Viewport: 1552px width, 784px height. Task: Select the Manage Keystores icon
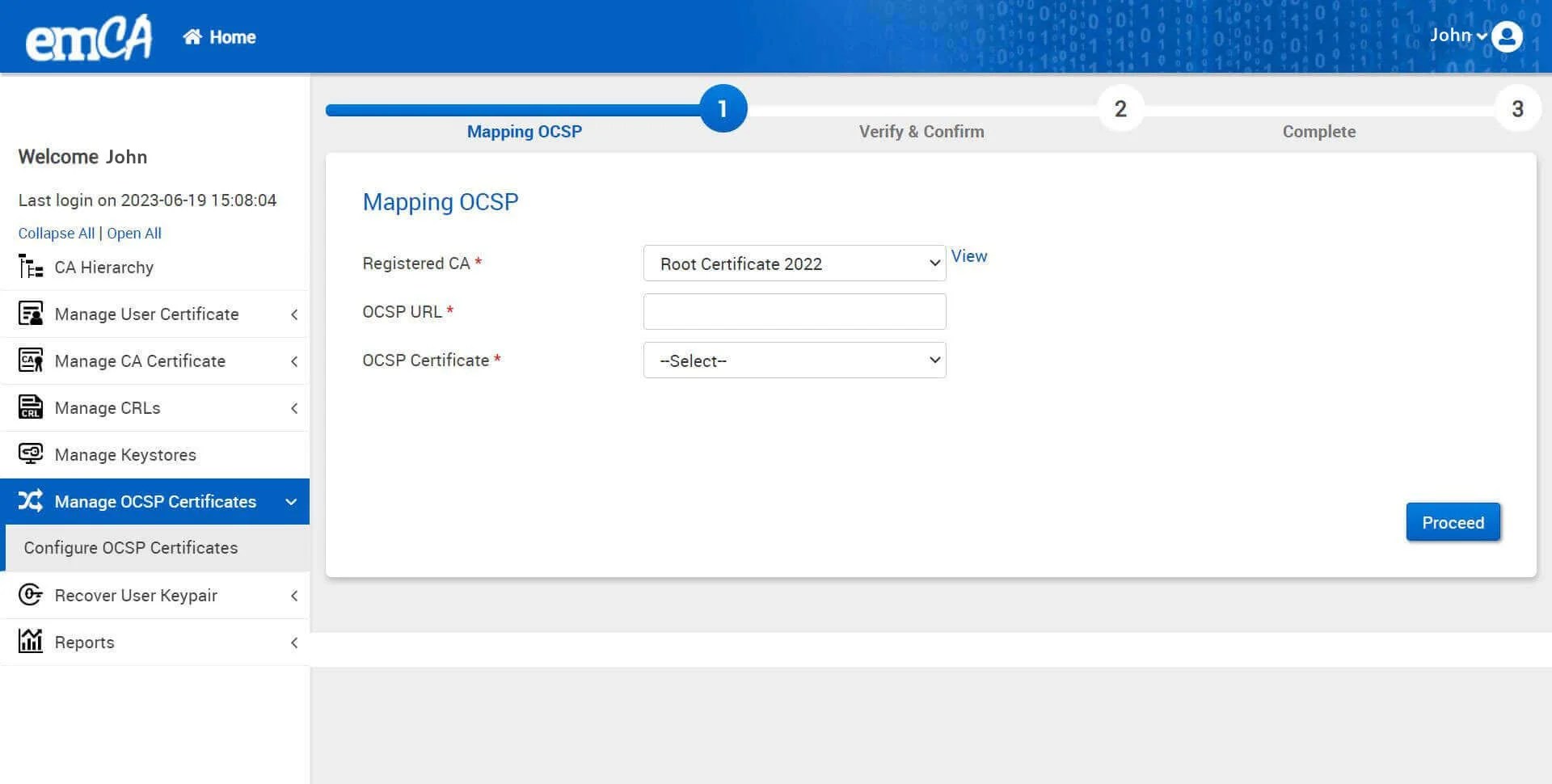click(30, 454)
